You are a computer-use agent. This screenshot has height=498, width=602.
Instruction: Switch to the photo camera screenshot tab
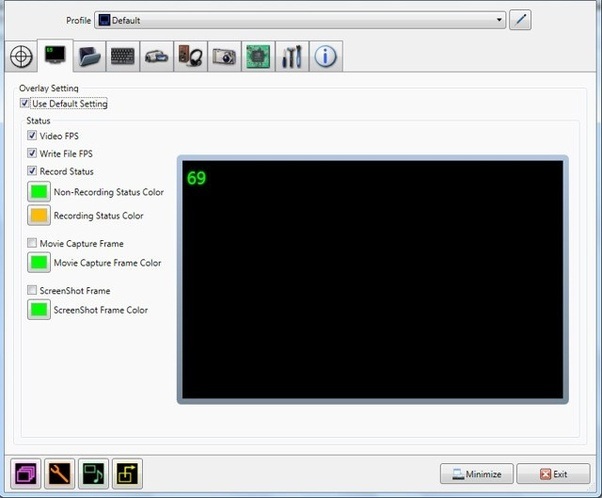pyautogui.click(x=224, y=57)
